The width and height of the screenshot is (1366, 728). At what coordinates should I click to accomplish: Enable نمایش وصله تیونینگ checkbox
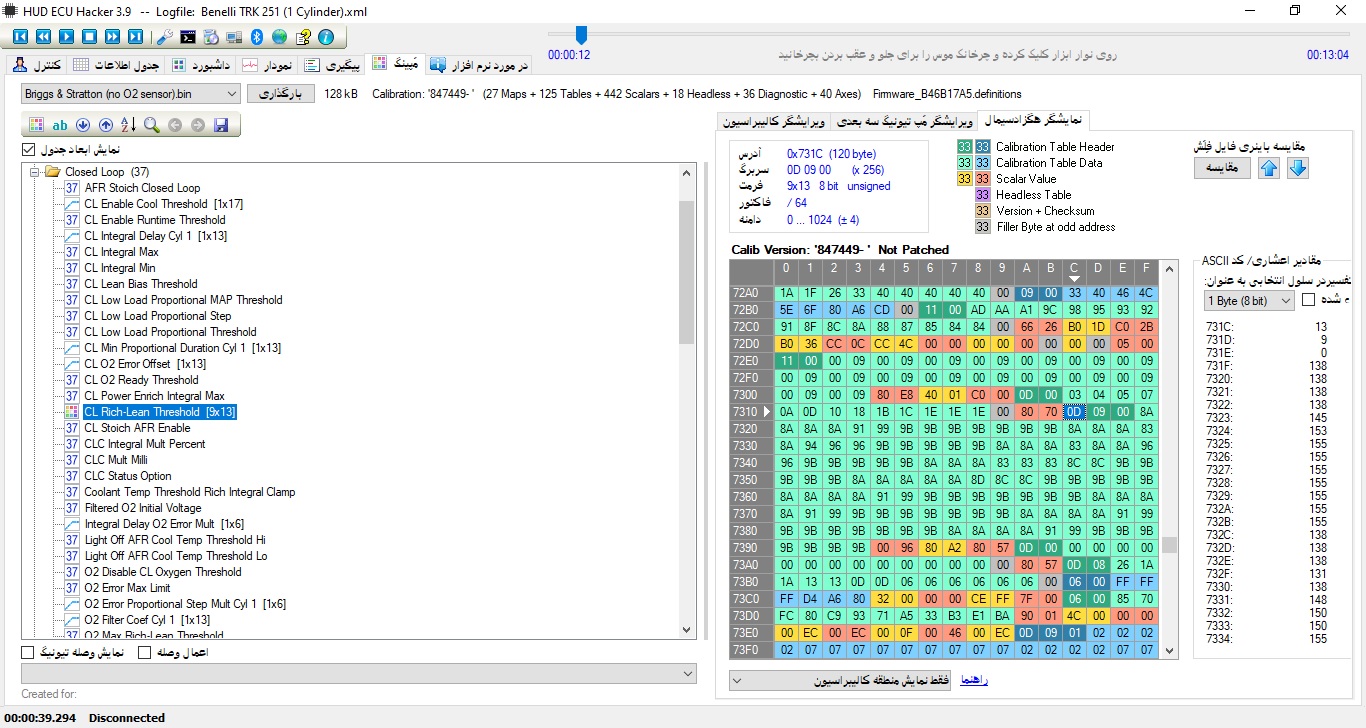[28, 653]
